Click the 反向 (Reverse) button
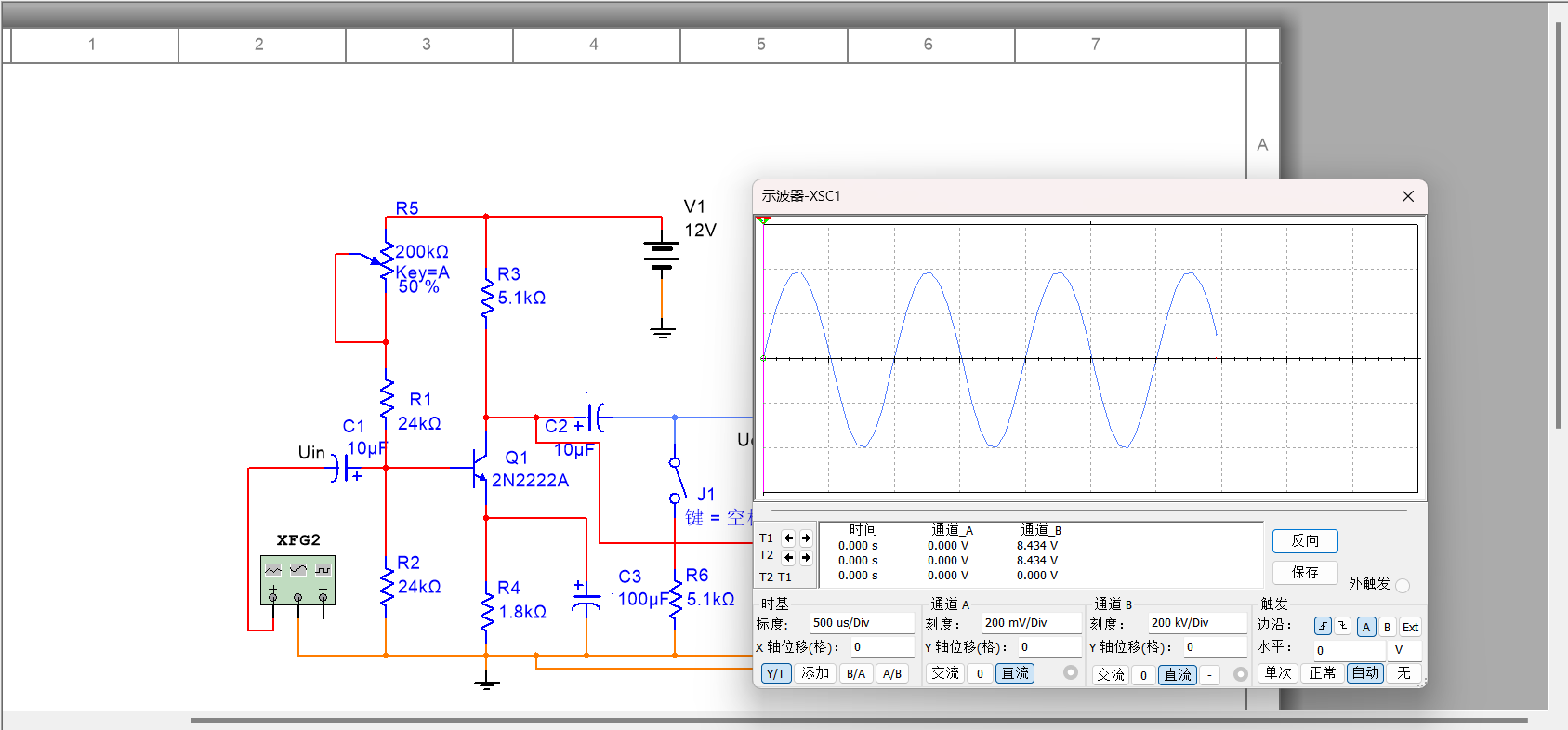 click(x=1305, y=540)
